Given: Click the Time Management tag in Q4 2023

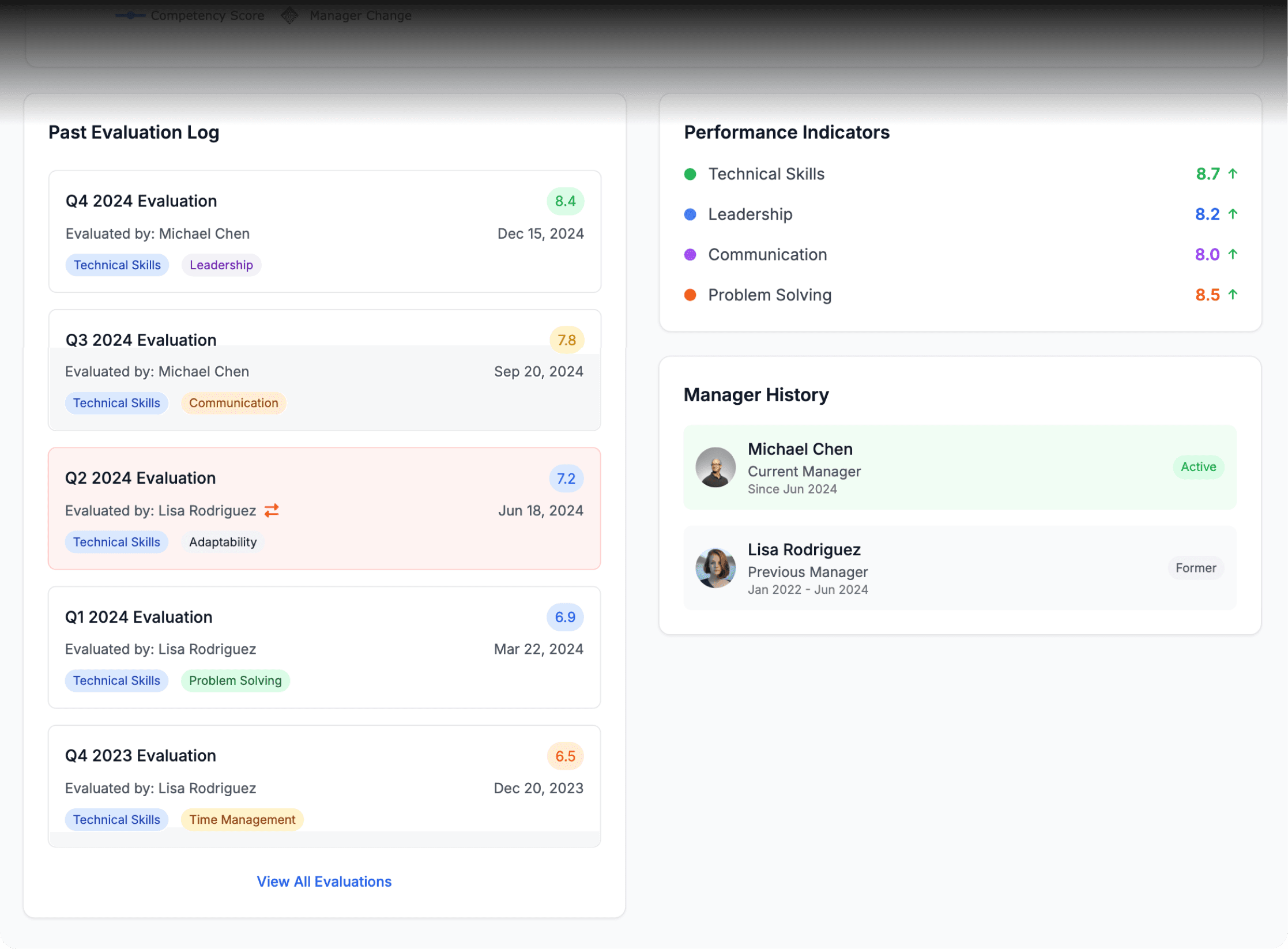Looking at the screenshot, I should point(242,819).
